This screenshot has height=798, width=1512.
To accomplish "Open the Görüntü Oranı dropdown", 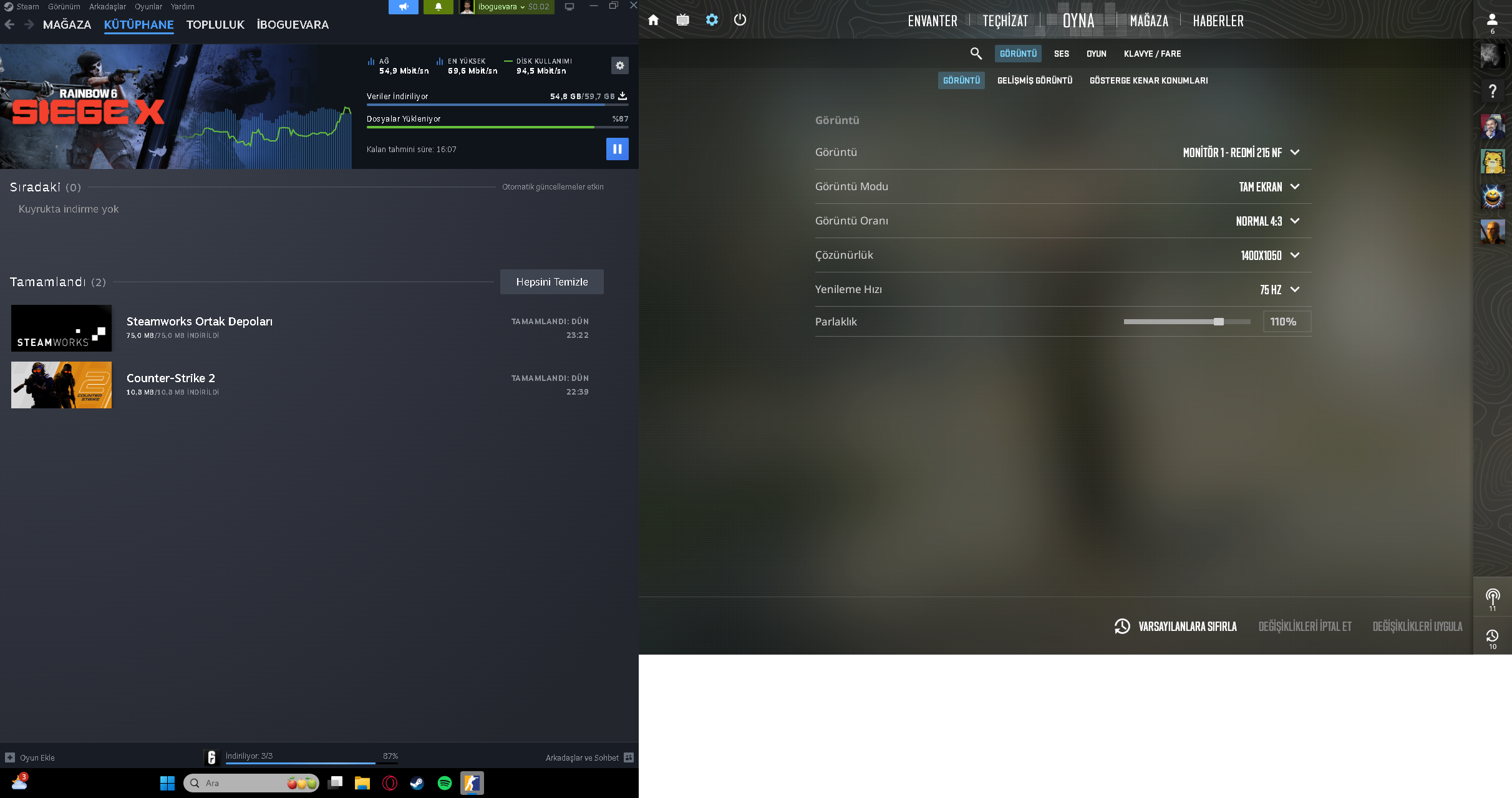I will (x=1268, y=221).
